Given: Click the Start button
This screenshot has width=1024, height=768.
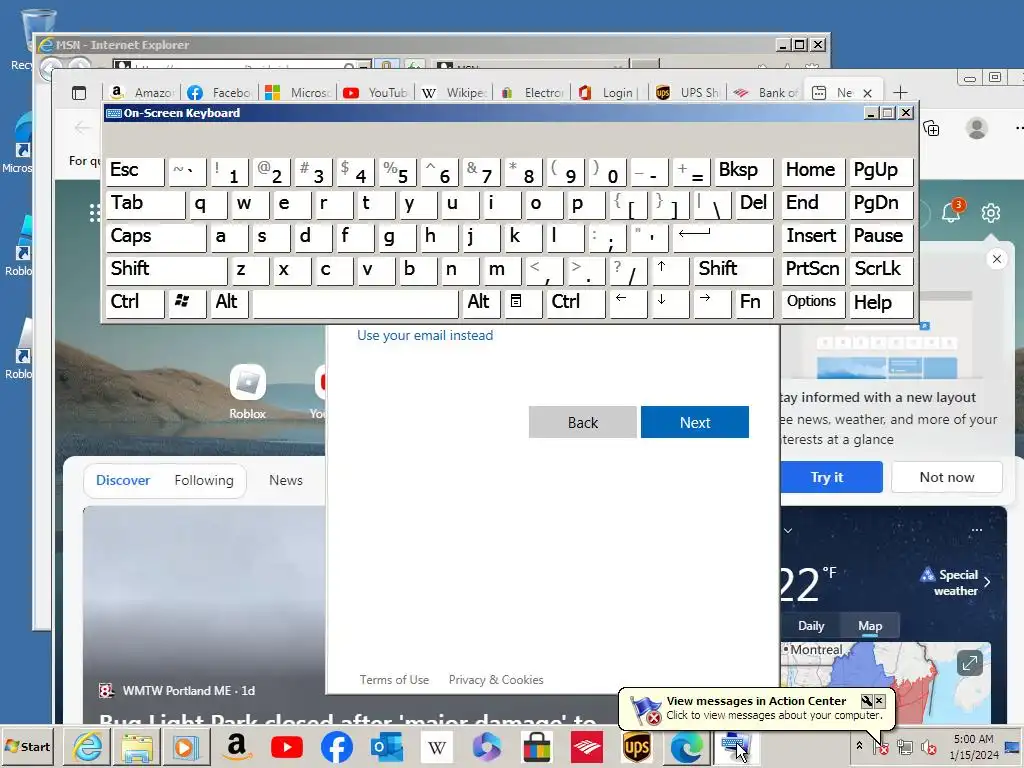Looking at the screenshot, I should coord(28,746).
